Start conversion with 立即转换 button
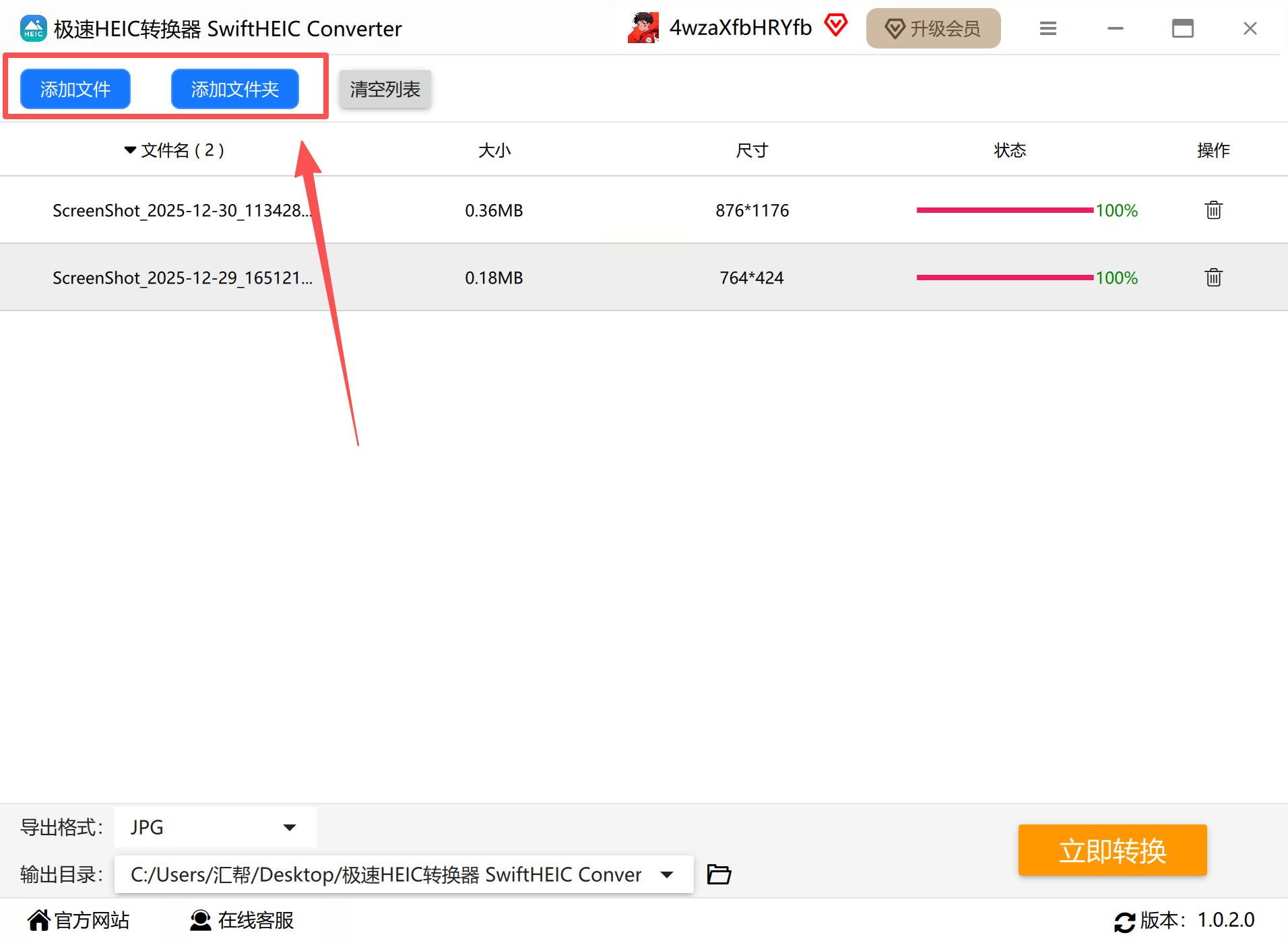The image size is (1288, 943). click(x=1112, y=850)
